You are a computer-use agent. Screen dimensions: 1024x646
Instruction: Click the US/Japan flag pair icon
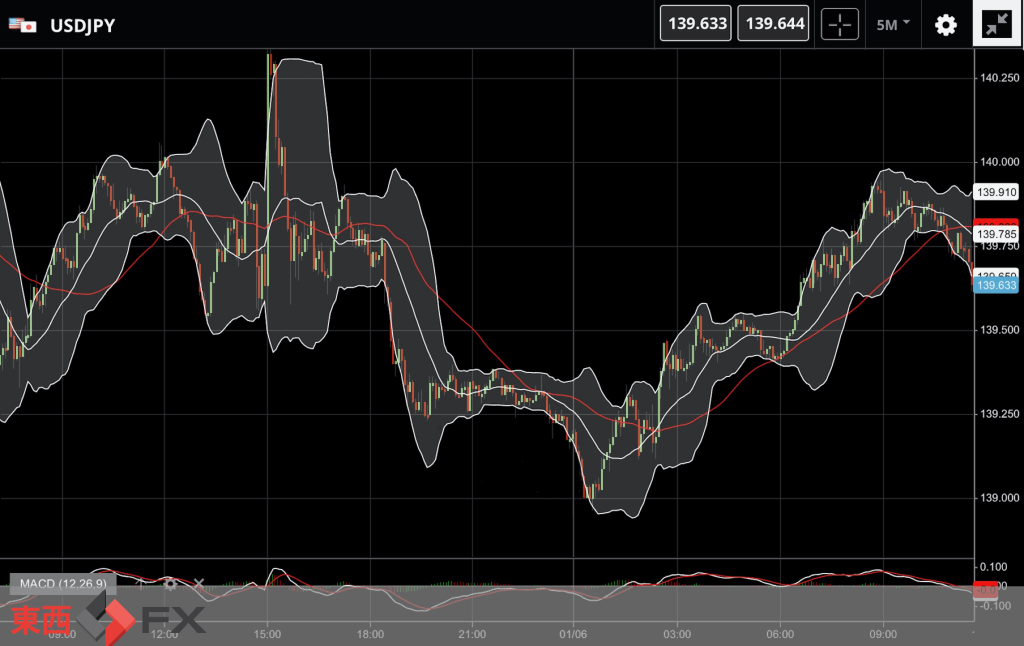[22, 25]
